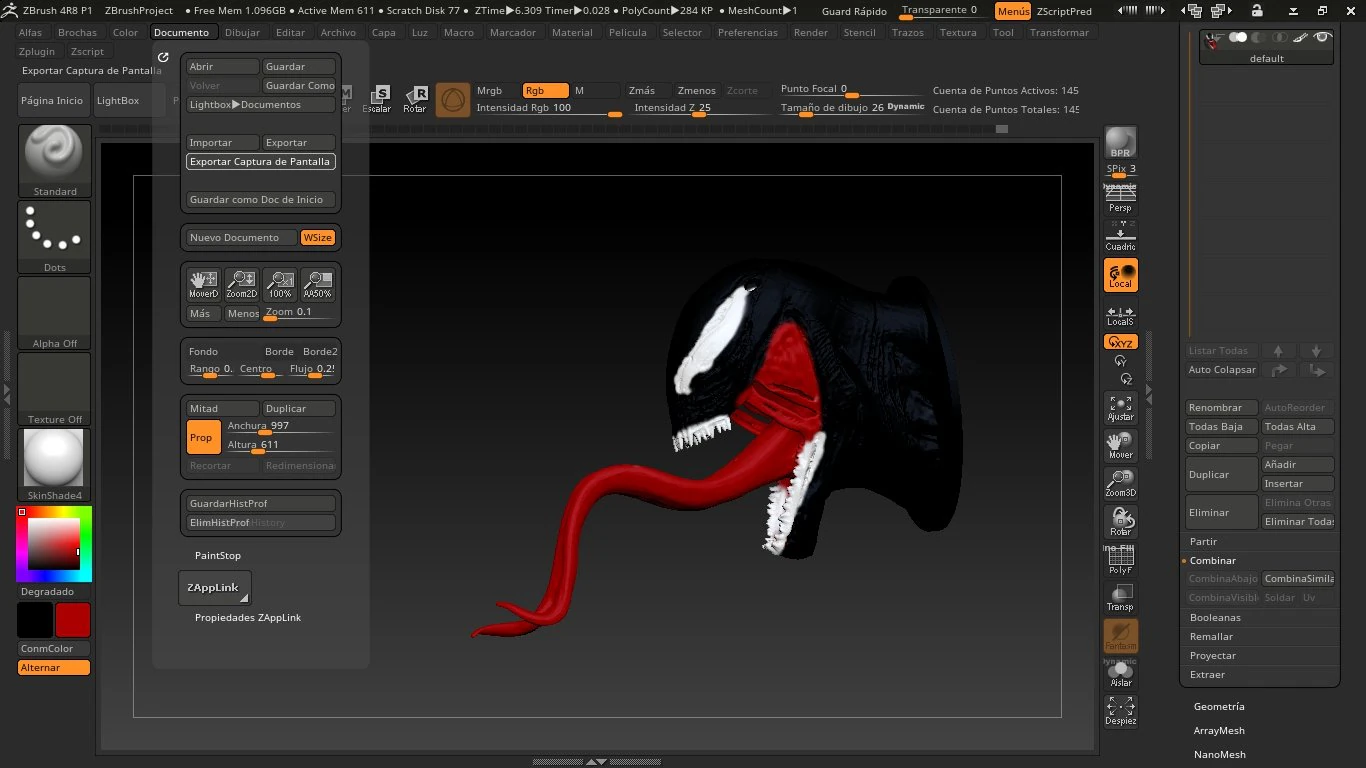Open the Dots stroke selector
Screen dimensions: 1366x768
pos(55,237)
